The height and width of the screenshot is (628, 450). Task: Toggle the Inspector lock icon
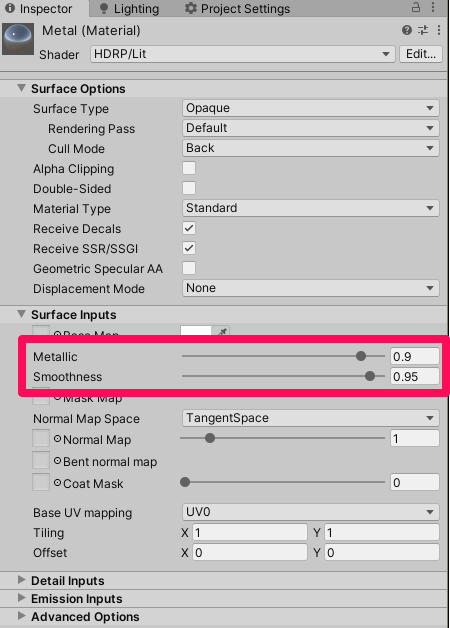pos(416,7)
